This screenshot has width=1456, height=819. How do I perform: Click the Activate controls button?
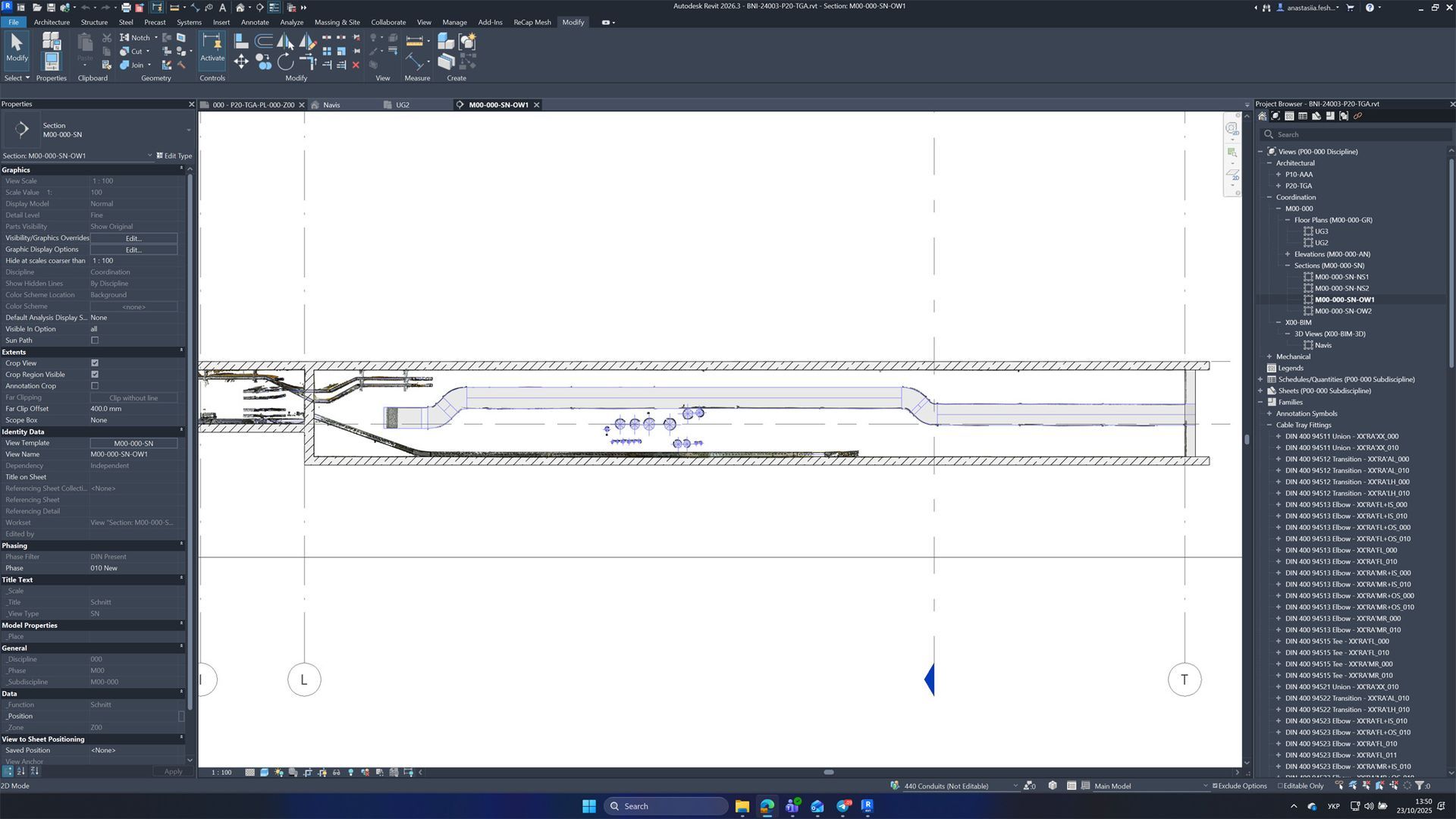click(x=212, y=48)
